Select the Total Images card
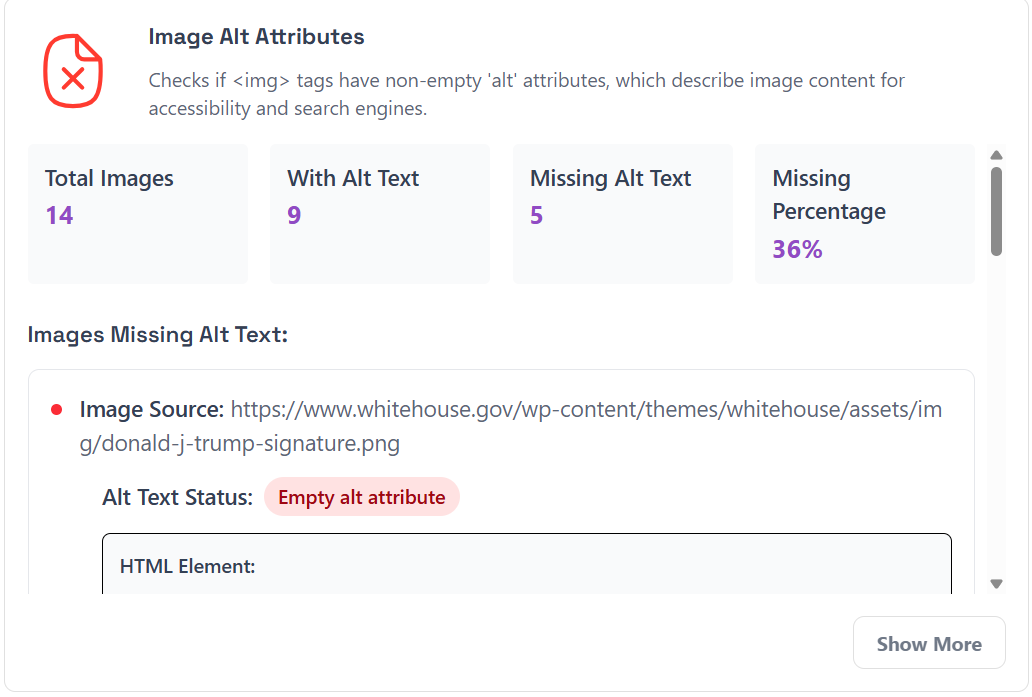This screenshot has width=1032, height=697. [x=138, y=214]
